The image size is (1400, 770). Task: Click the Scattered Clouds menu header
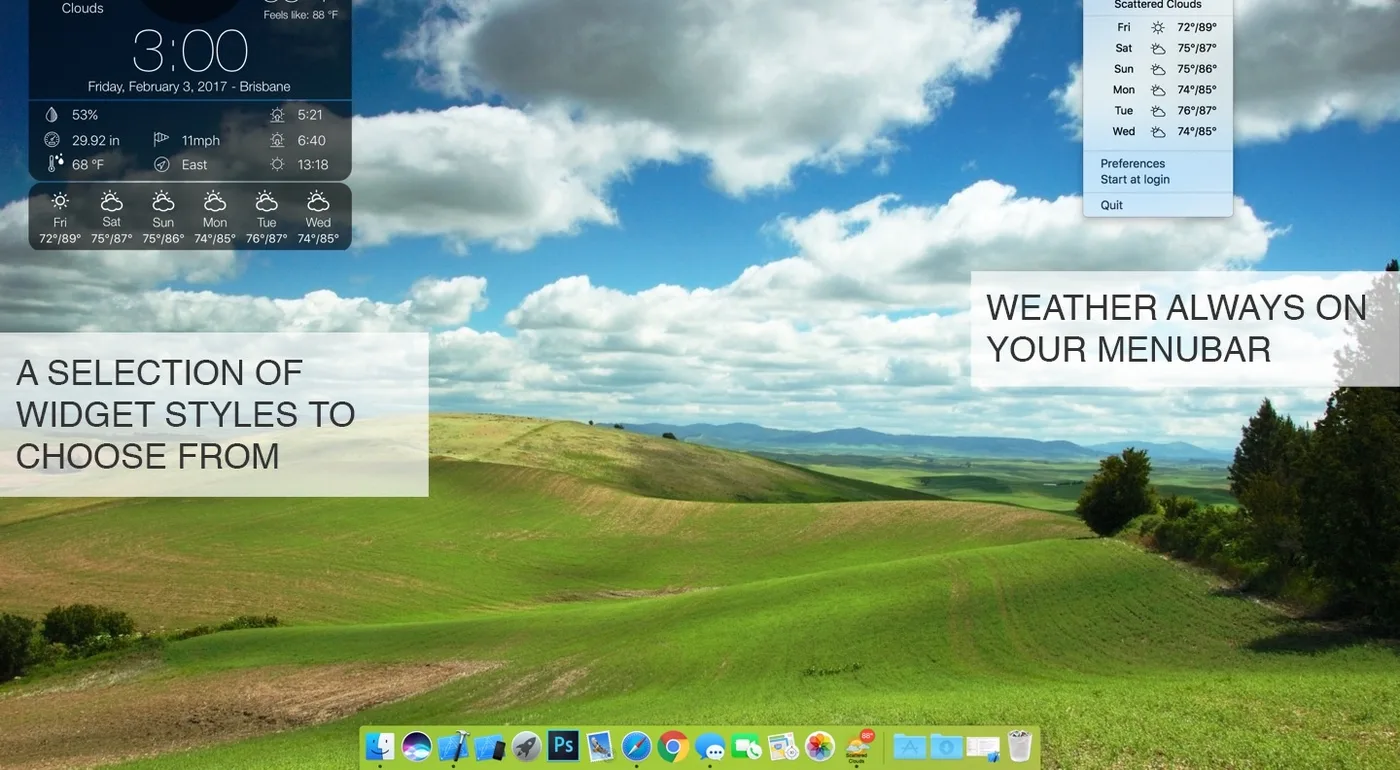[x=1158, y=5]
